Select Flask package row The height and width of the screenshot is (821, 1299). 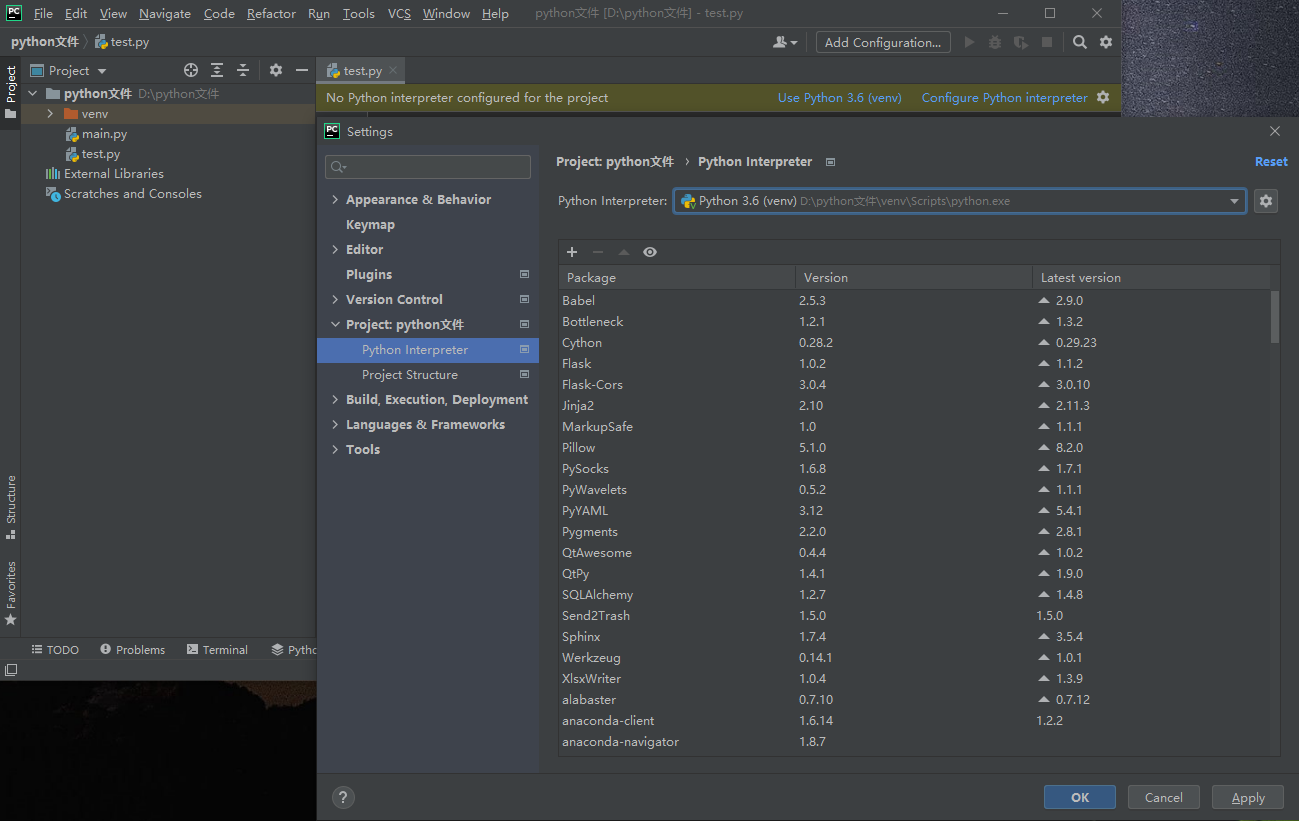coord(915,364)
